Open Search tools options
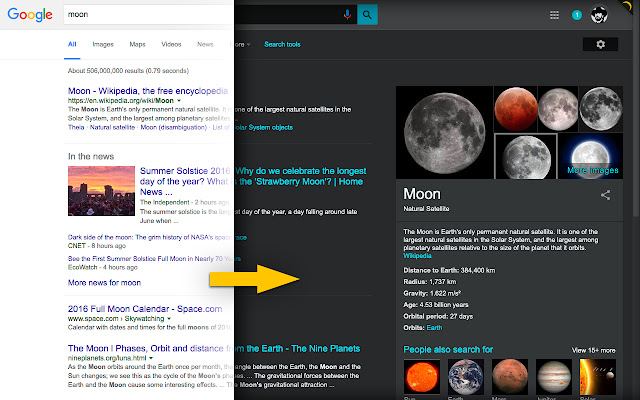The image size is (640, 400). click(x=282, y=44)
